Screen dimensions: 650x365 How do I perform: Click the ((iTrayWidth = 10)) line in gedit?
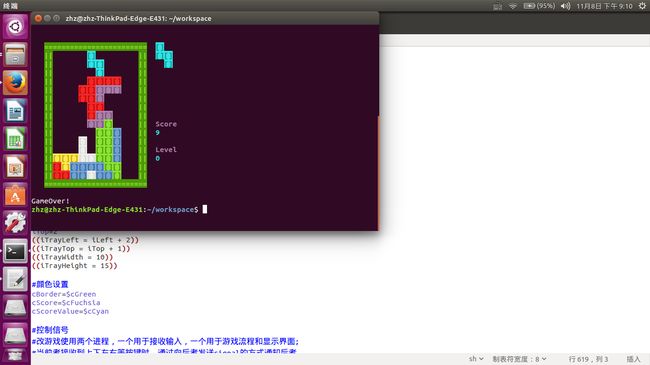click(x=72, y=257)
